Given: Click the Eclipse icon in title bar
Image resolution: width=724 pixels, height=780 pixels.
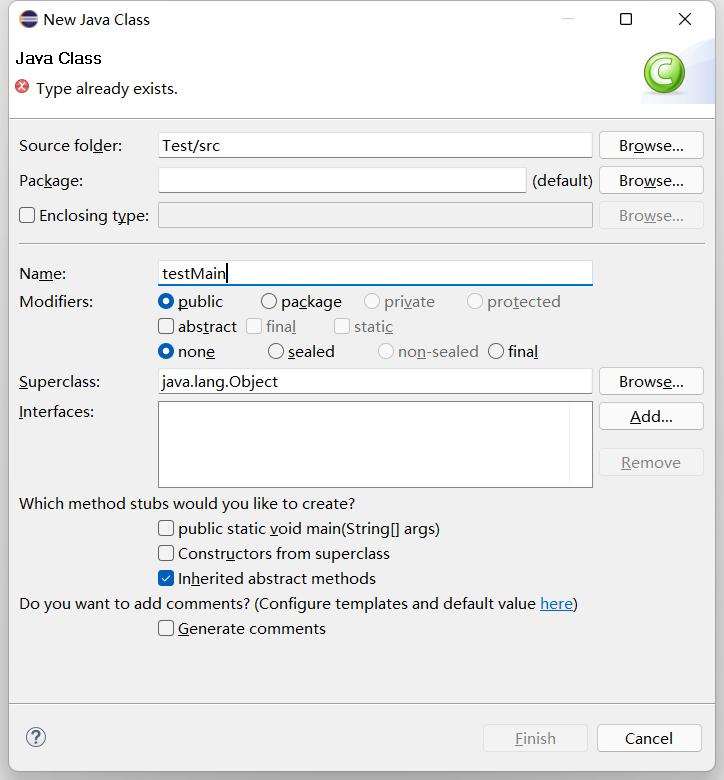Looking at the screenshot, I should [x=28, y=19].
